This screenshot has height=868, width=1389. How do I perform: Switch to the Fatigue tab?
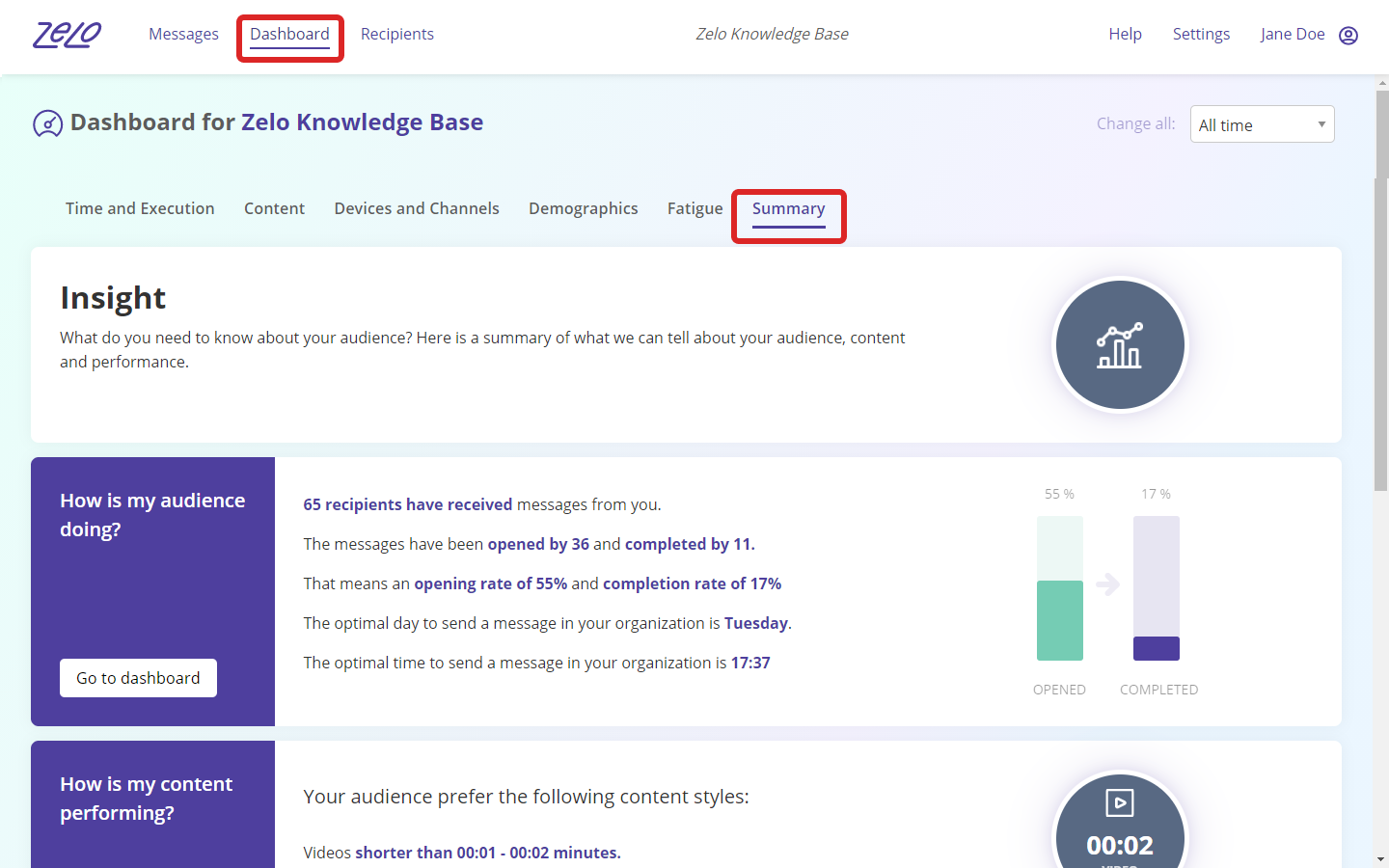(694, 208)
